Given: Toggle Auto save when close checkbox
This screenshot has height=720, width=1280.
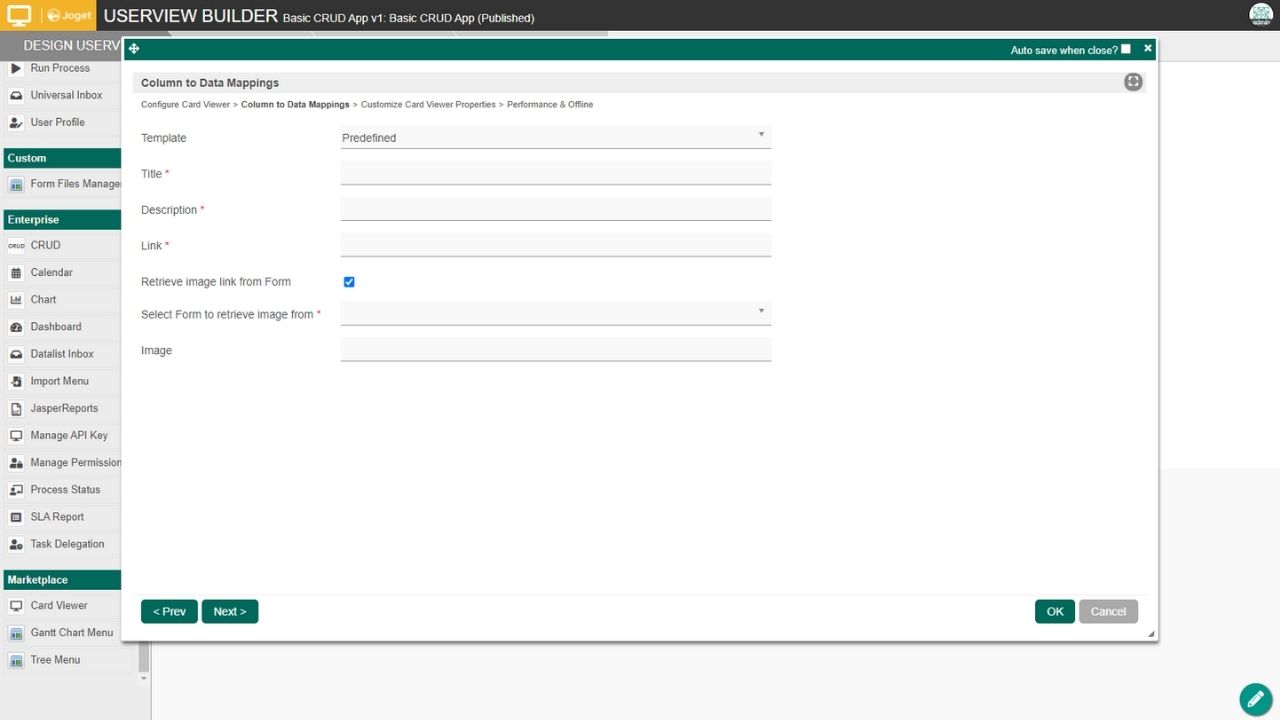Looking at the screenshot, I should click(x=1126, y=49).
